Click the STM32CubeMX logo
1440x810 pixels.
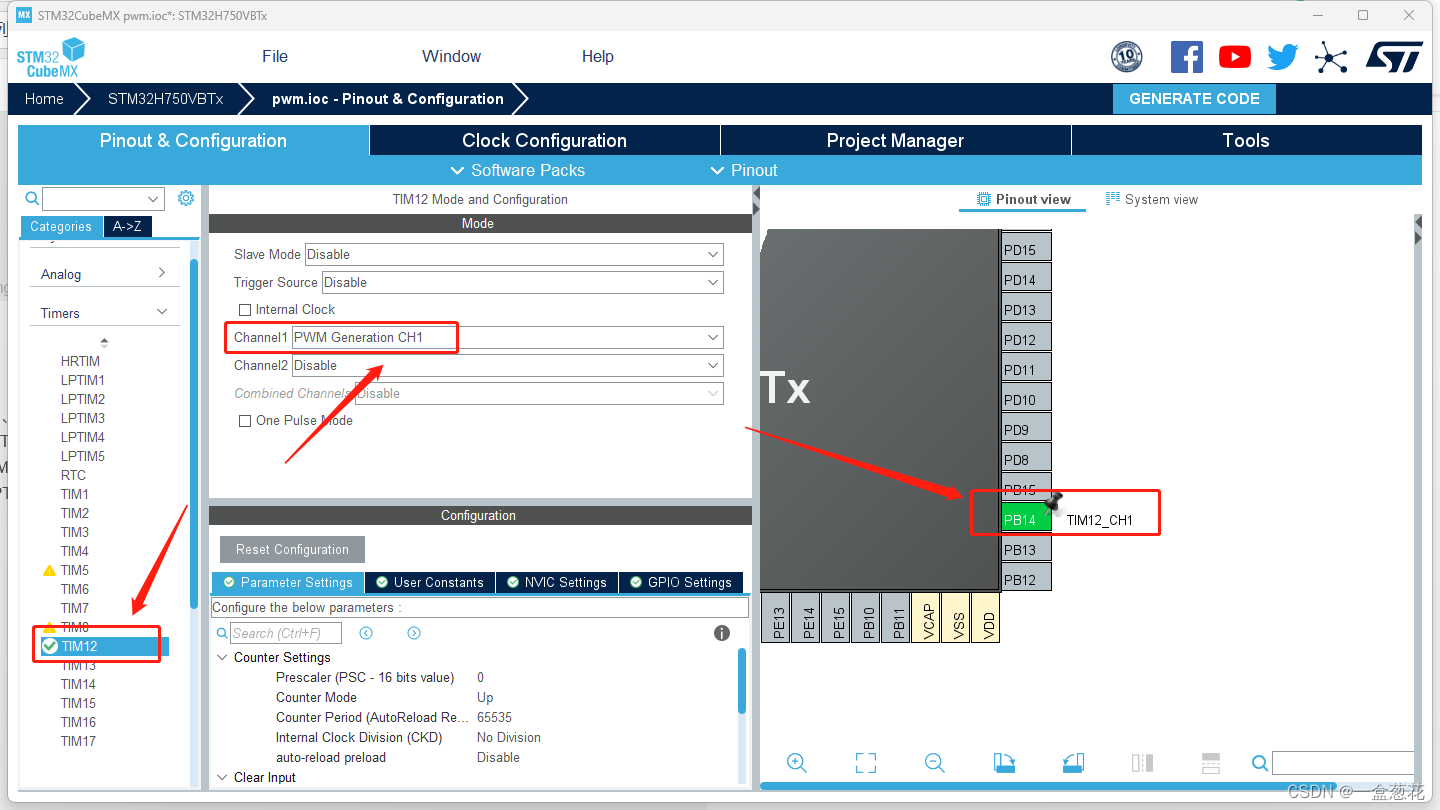point(51,58)
